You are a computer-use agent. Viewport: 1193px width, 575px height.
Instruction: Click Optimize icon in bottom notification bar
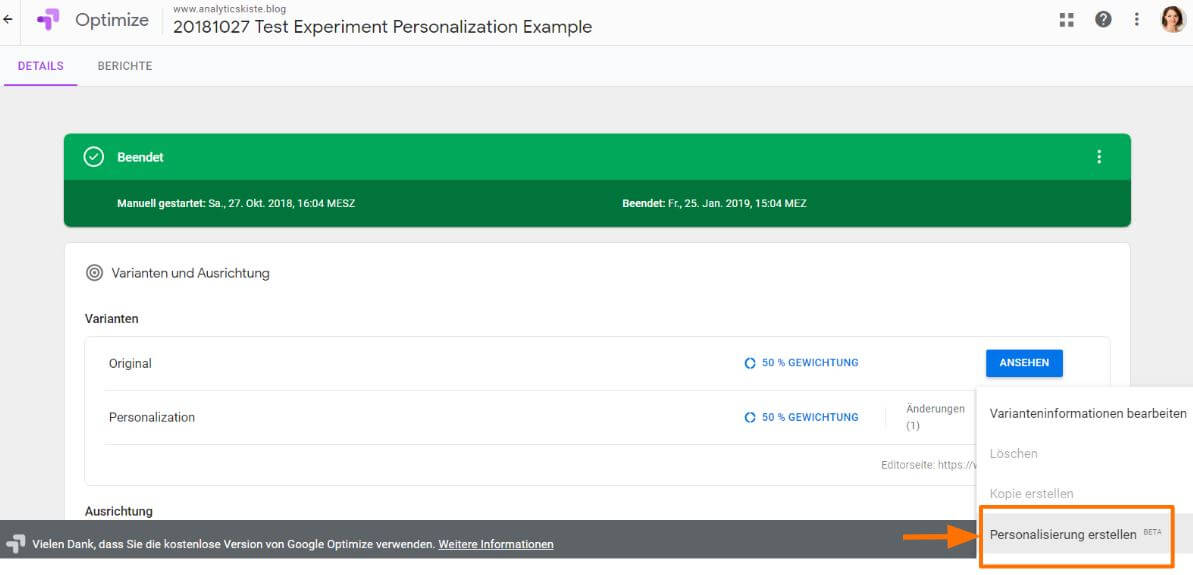[x=15, y=544]
